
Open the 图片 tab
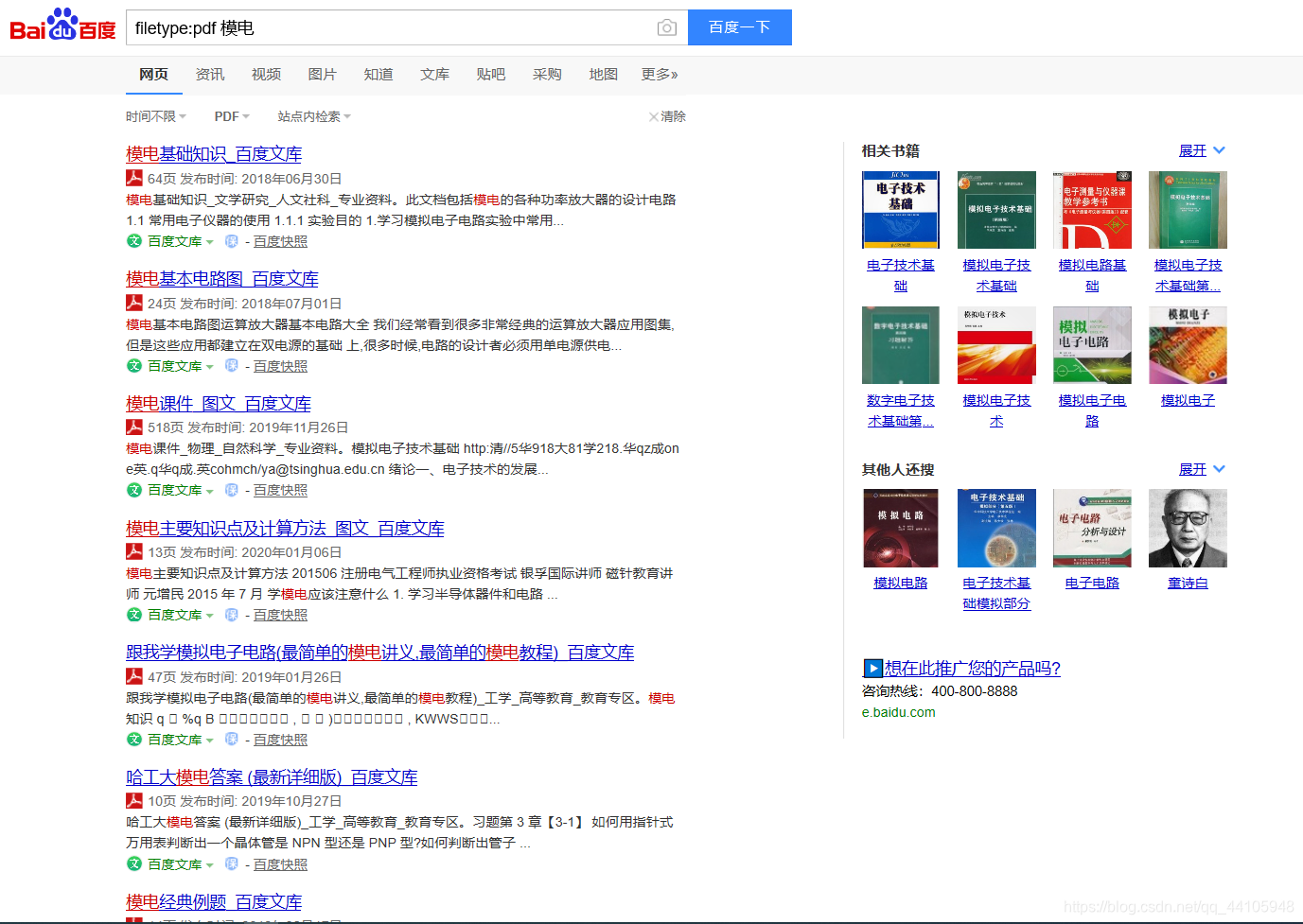pyautogui.click(x=323, y=74)
